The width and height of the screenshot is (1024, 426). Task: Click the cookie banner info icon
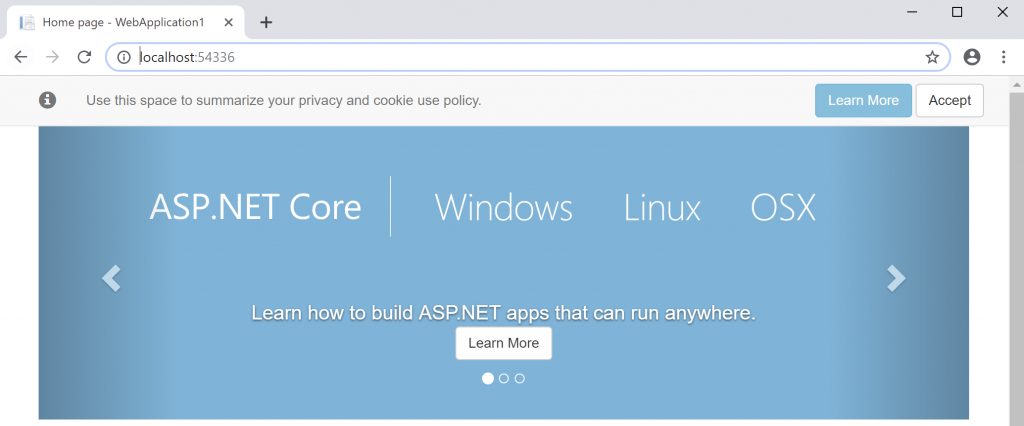click(47, 100)
